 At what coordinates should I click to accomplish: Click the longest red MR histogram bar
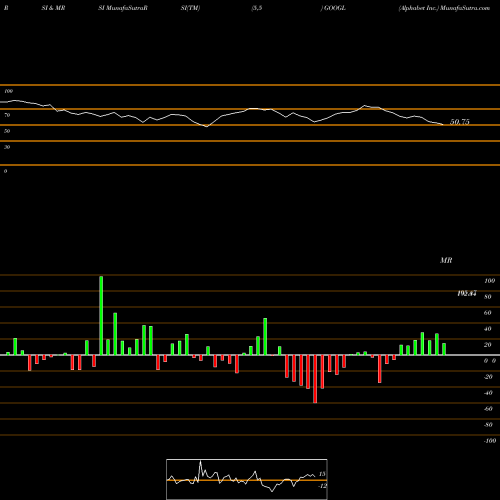(315, 379)
